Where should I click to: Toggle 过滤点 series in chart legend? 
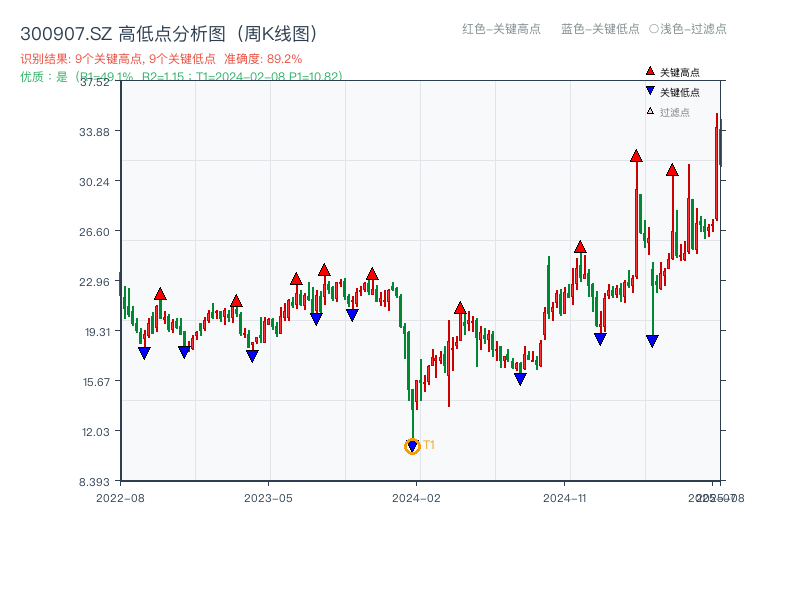click(668, 112)
